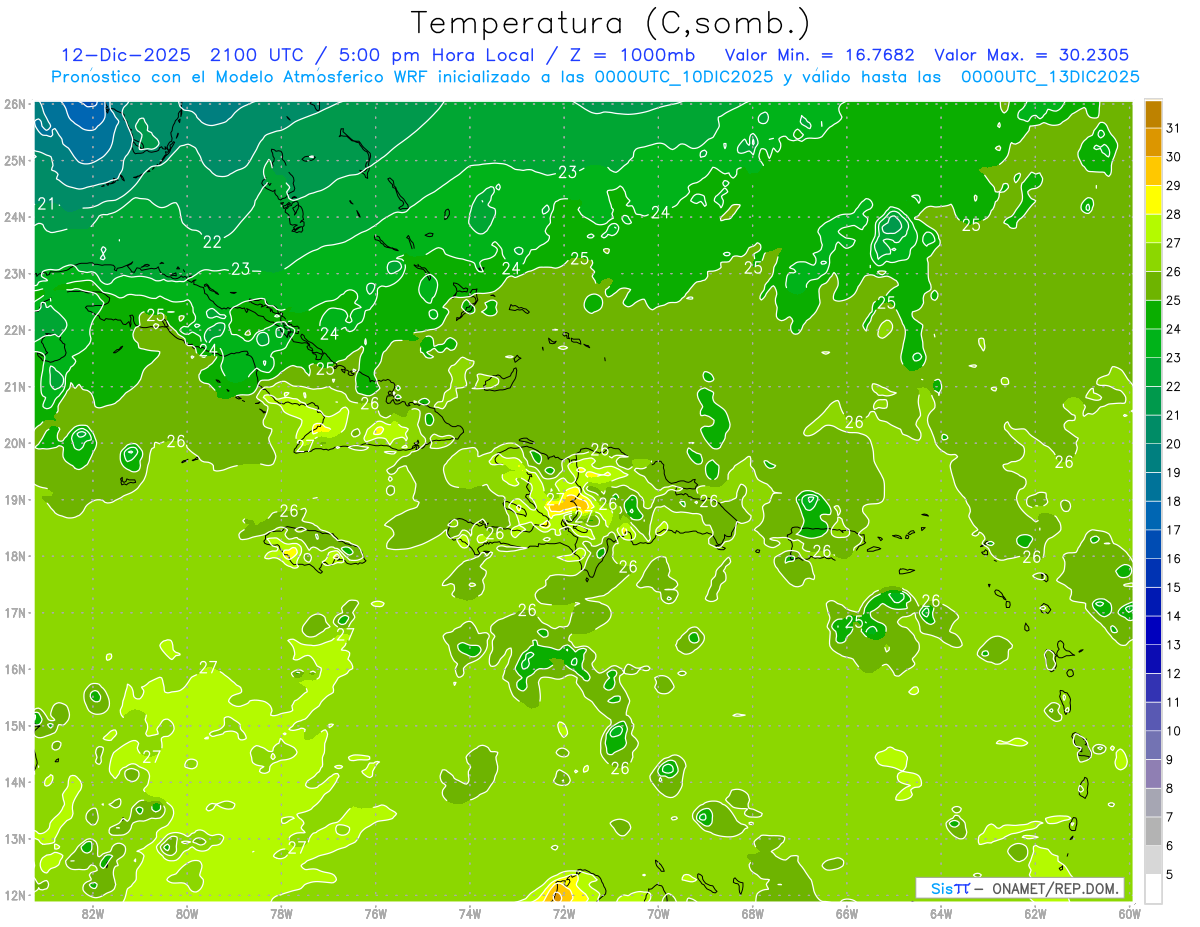Click the '70W' longitude axis label
Viewport: 1200px width, 927px height.
click(658, 913)
